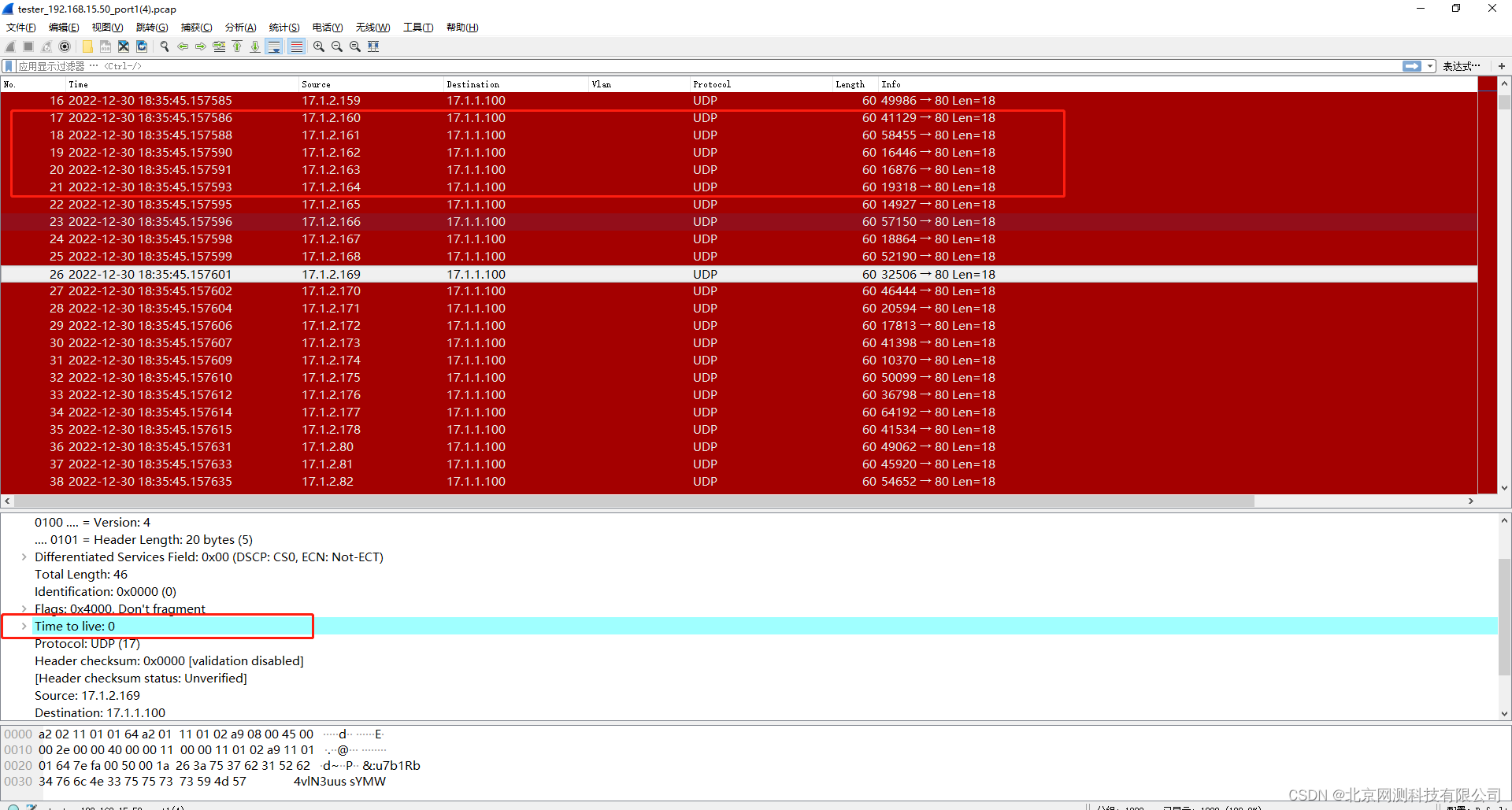Reset text to normal size
Image resolution: width=1512 pixels, height=810 pixels.
[x=355, y=46]
